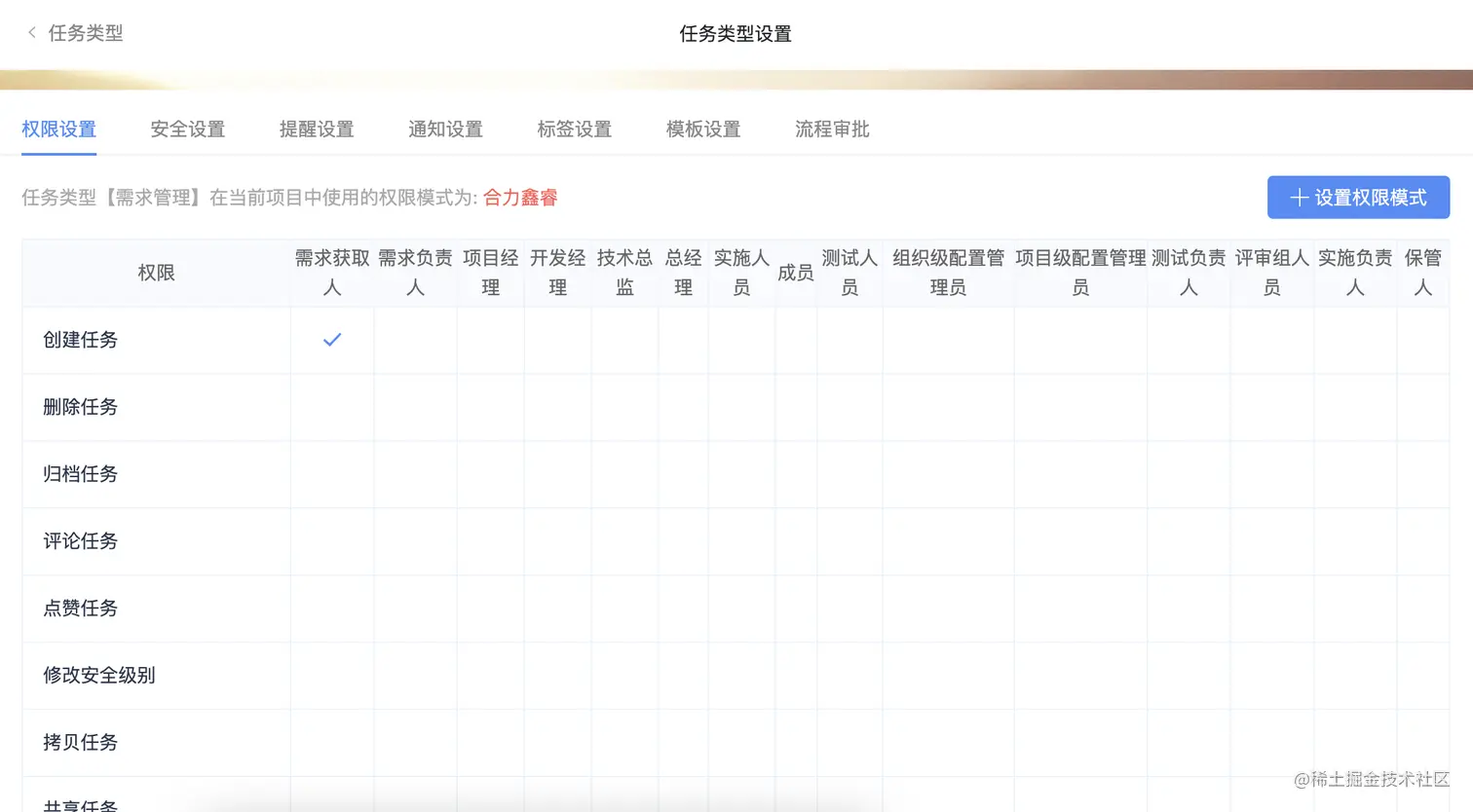Screen dimensions: 1473x812
Task: Click the 设置权限模式 button
Action: (x=1358, y=198)
